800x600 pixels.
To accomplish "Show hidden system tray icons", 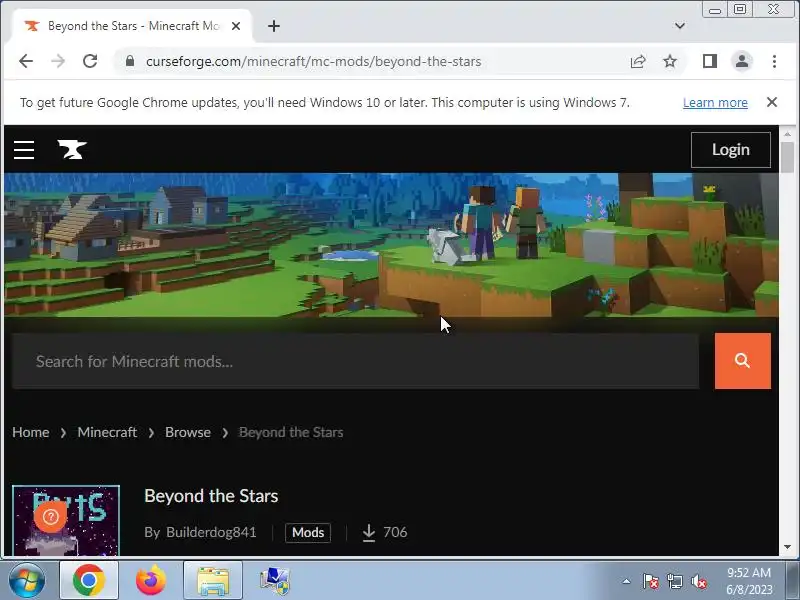I will (x=627, y=581).
